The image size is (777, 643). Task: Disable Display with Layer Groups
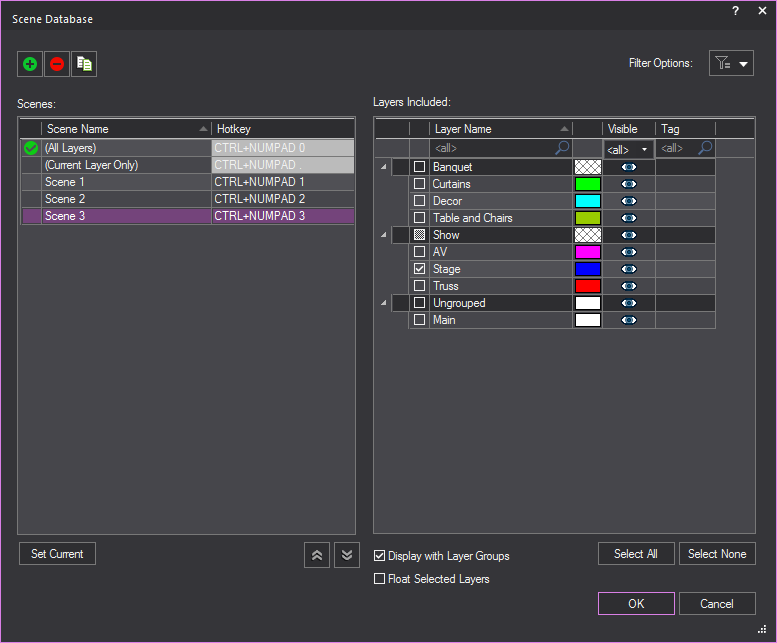(380, 556)
